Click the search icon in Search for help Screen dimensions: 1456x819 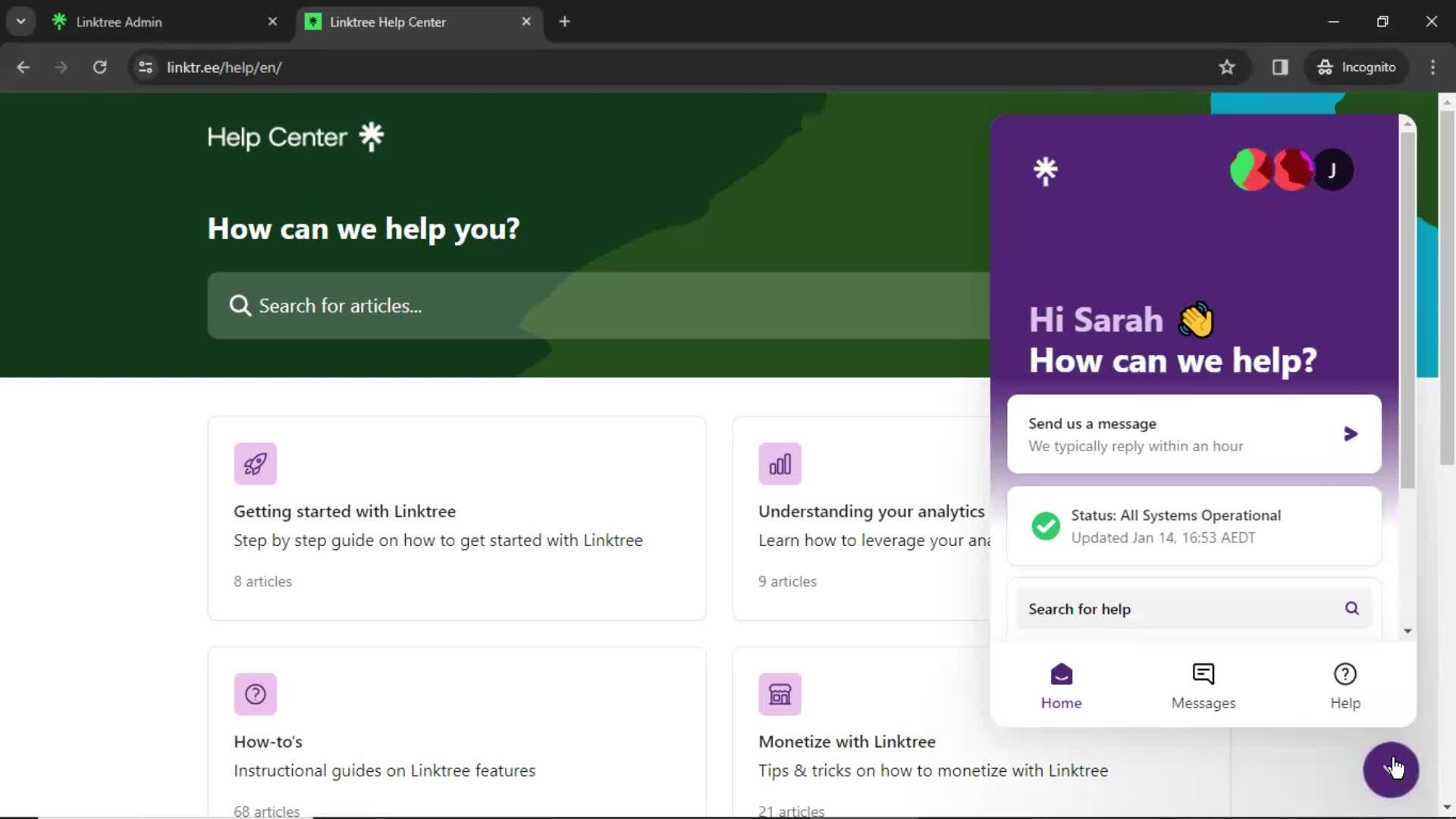click(x=1352, y=608)
